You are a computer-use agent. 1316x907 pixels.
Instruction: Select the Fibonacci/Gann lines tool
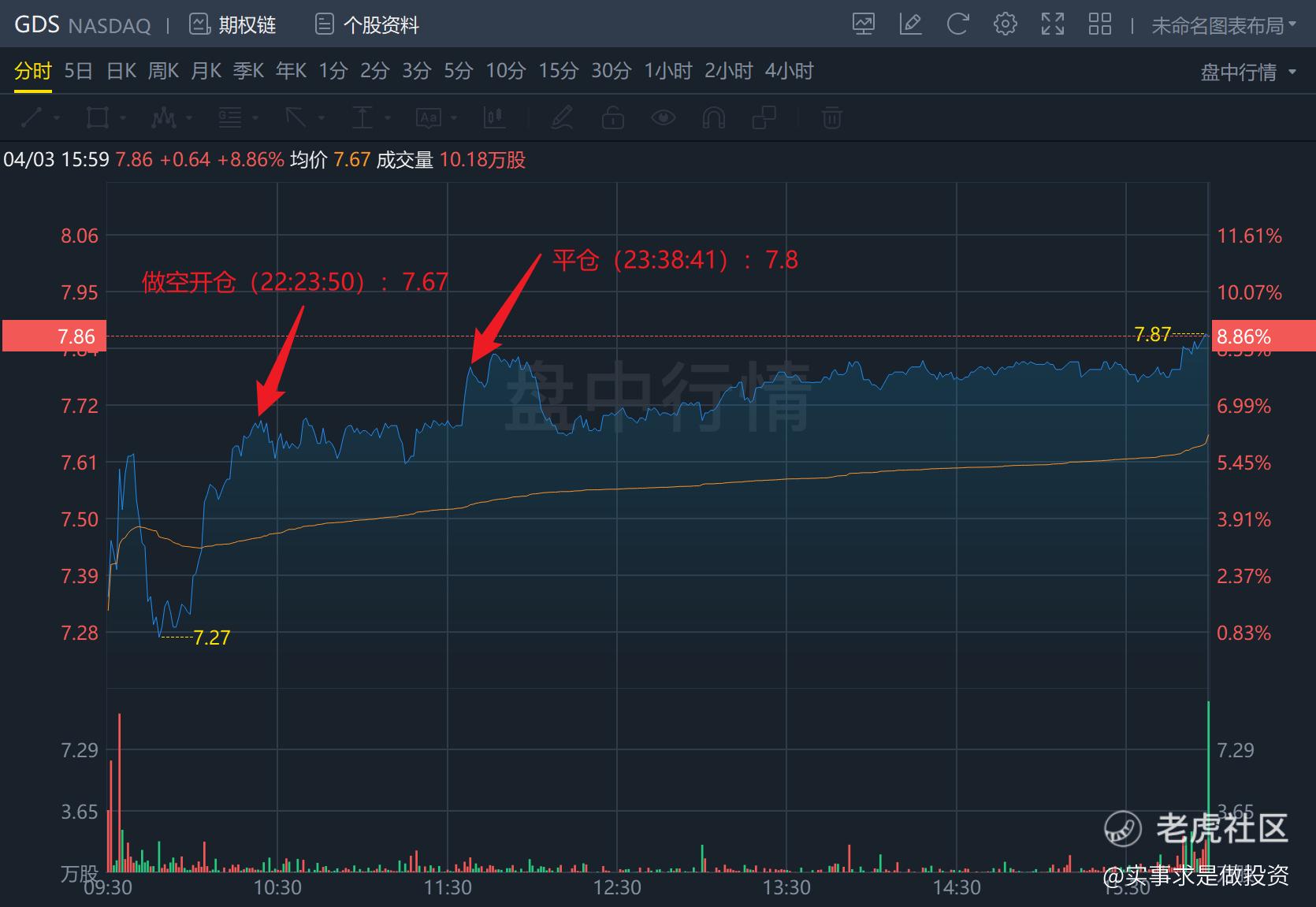tap(230, 118)
